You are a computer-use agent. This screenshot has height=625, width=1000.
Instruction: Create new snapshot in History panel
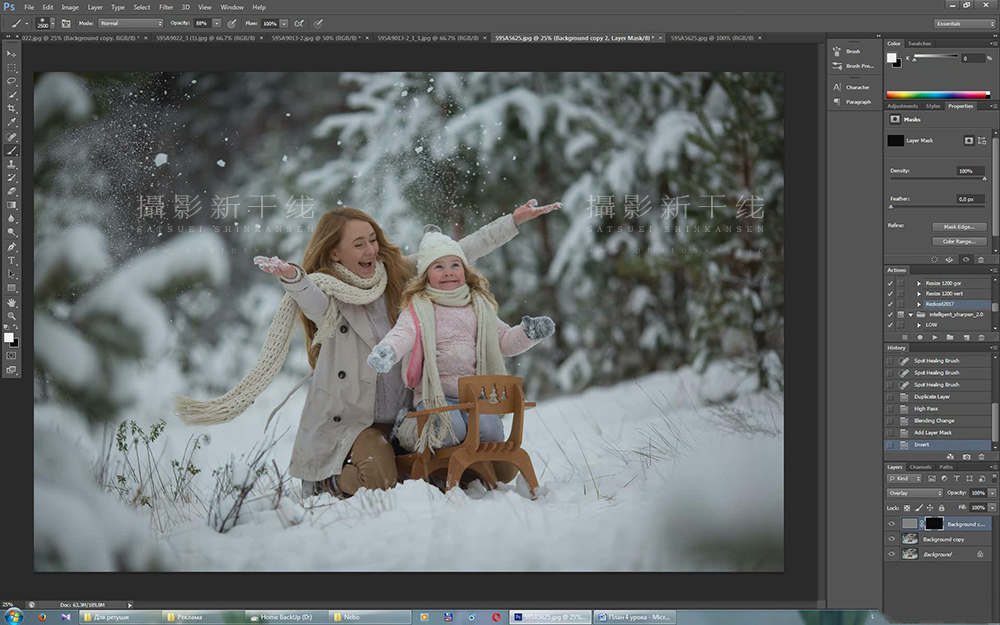point(966,457)
